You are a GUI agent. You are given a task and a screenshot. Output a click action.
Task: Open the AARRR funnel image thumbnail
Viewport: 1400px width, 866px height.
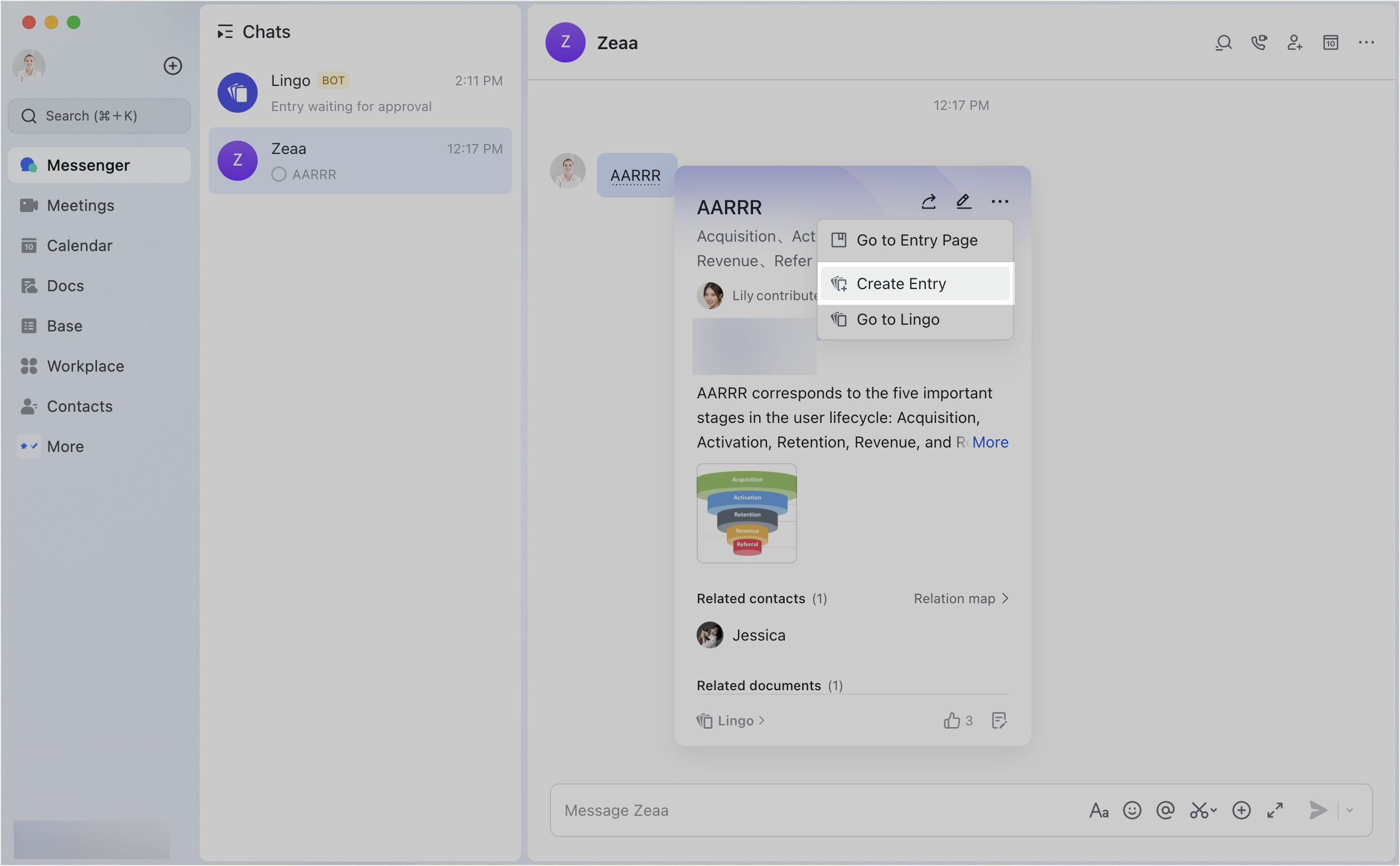pyautogui.click(x=746, y=513)
